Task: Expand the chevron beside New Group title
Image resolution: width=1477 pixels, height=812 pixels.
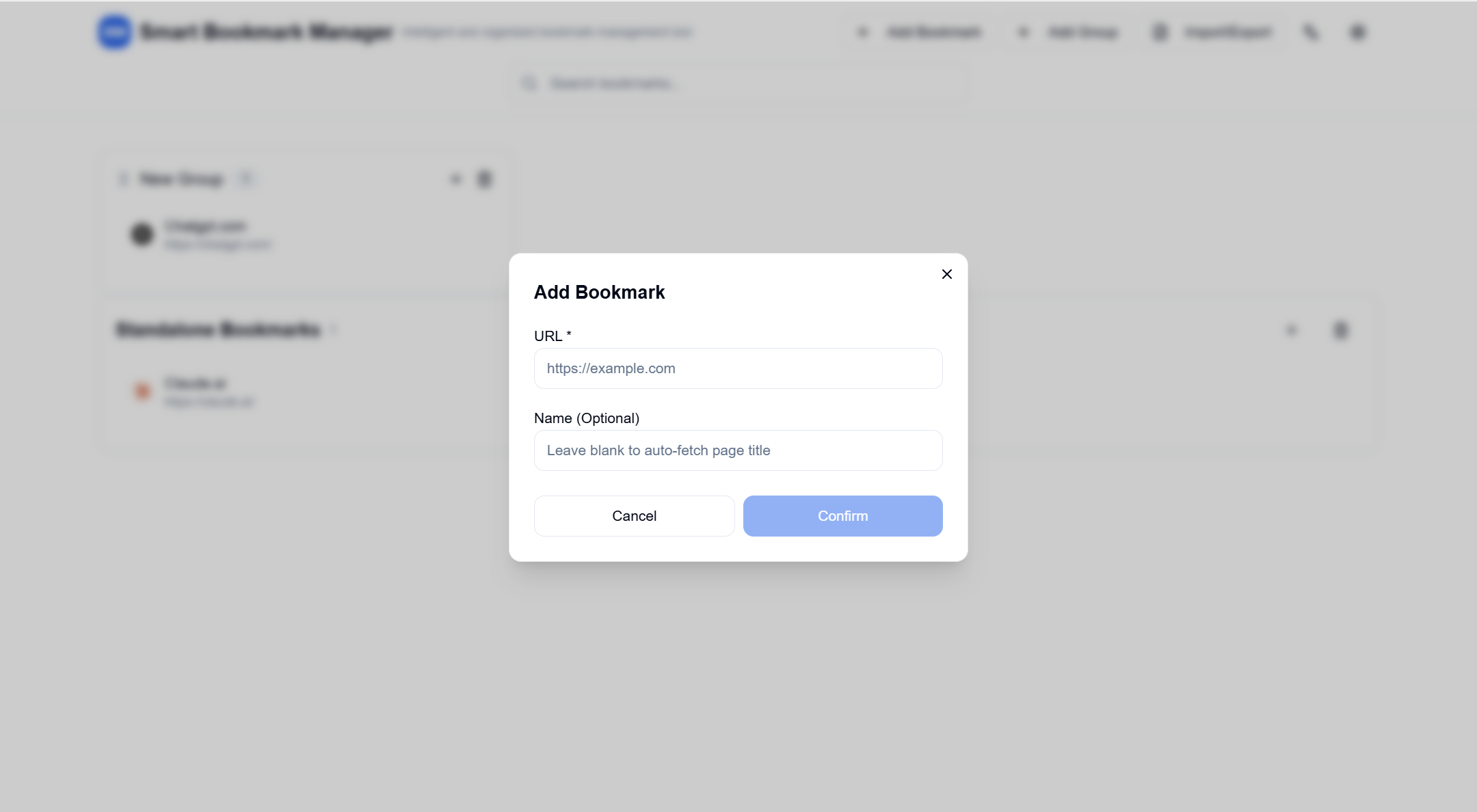Action: [124, 178]
